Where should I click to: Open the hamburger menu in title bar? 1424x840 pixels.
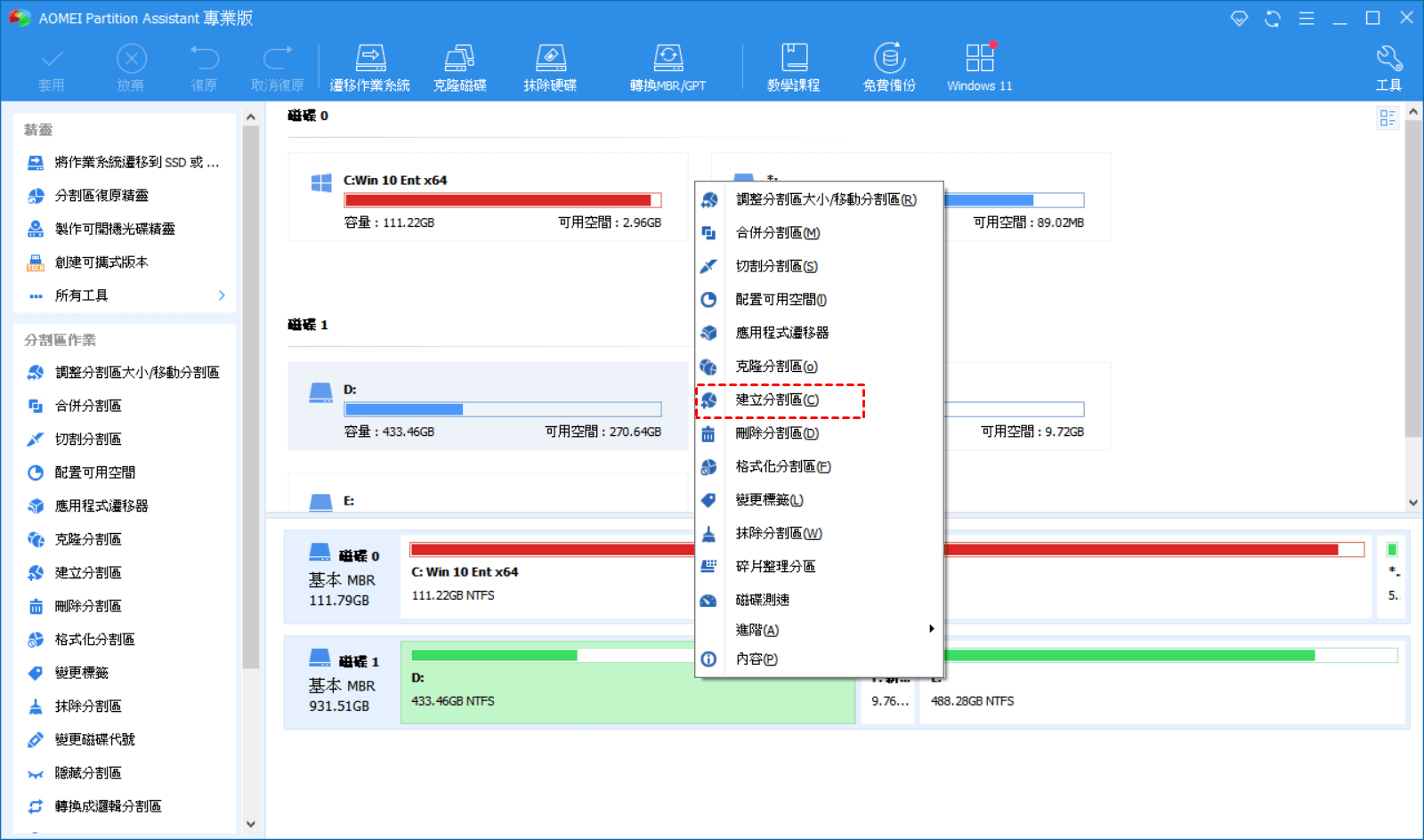pyautogui.click(x=1307, y=18)
